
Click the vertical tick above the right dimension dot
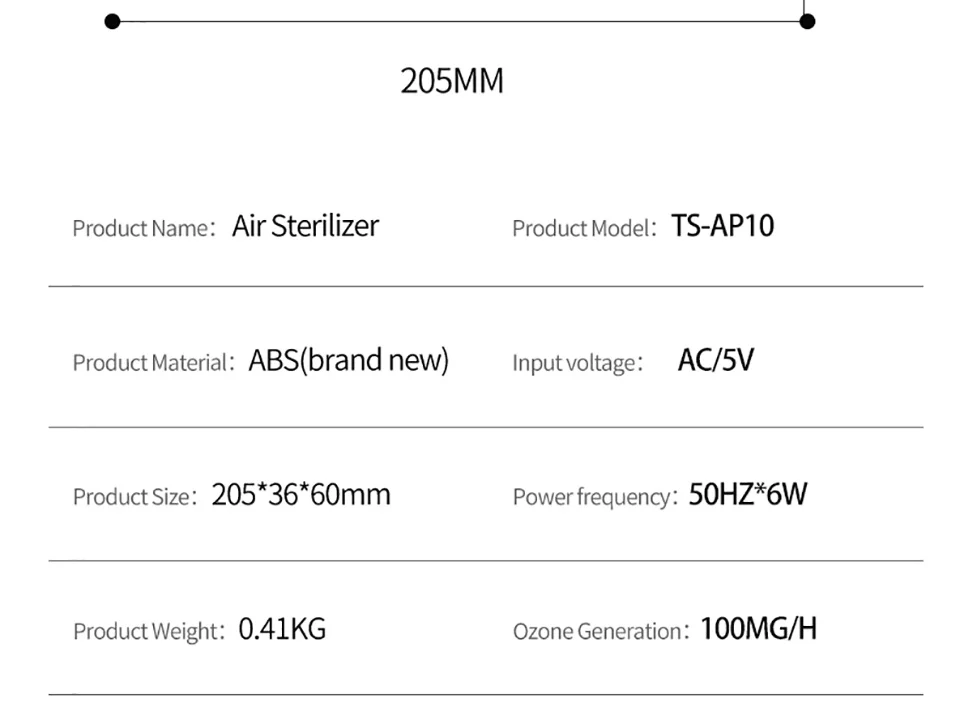(x=804, y=5)
